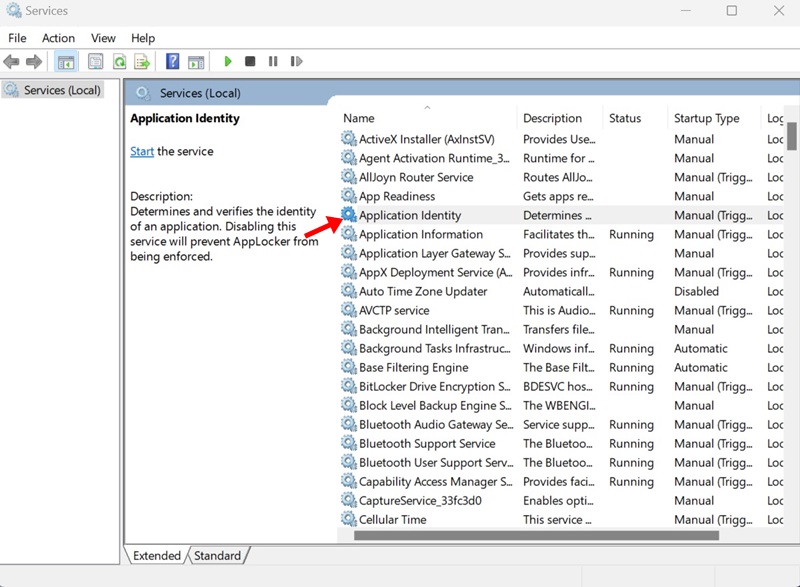
Task: Click Disabled startup type of Auto Time Zone Updater
Action: [x=696, y=291]
